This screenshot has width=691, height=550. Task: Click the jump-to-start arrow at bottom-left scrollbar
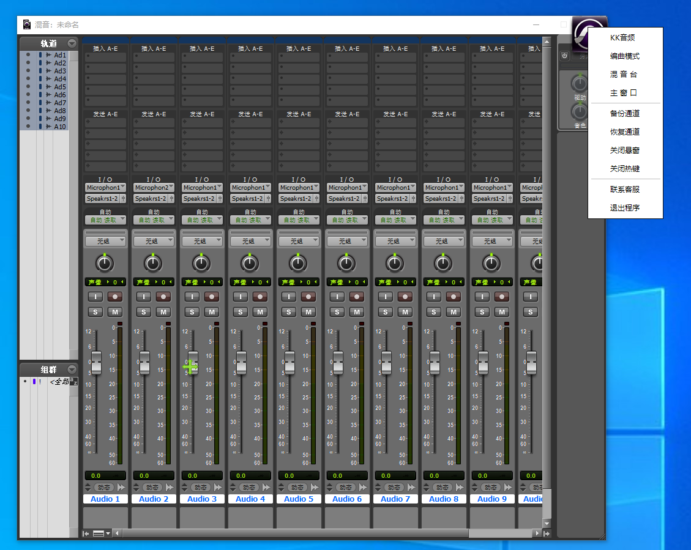click(x=86, y=534)
